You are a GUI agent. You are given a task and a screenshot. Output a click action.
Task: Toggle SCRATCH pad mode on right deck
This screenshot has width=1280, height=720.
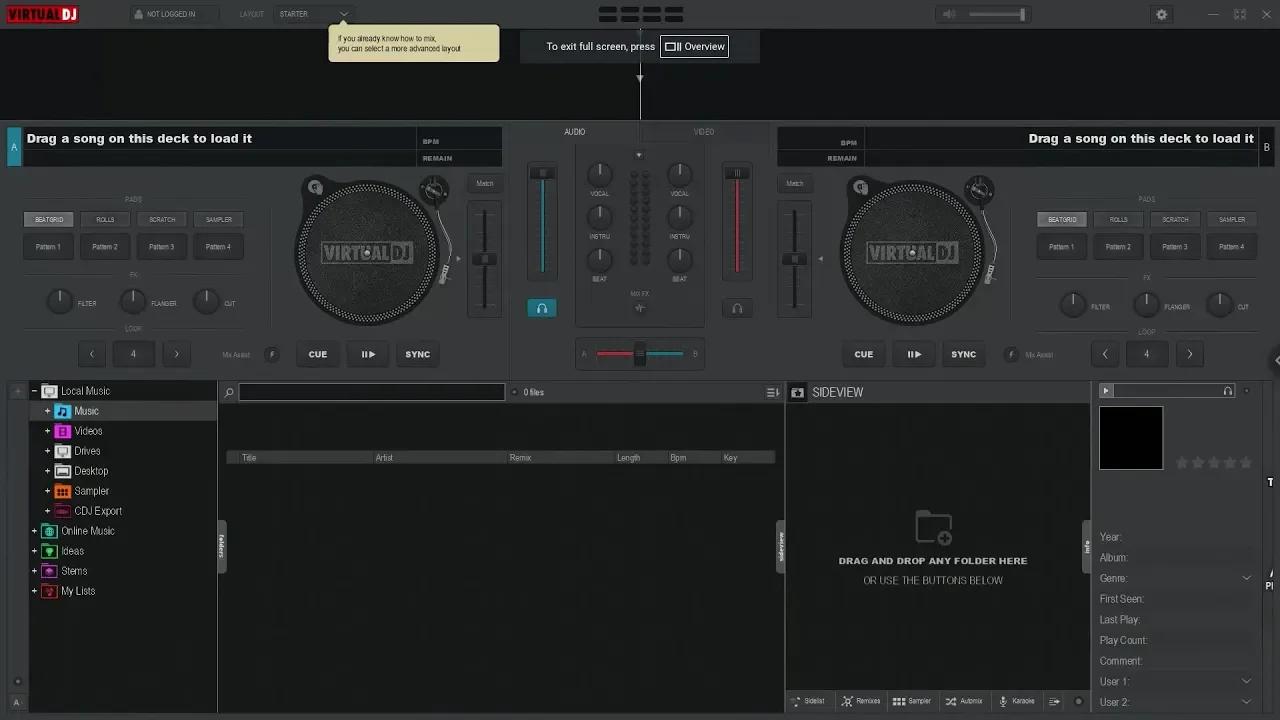coord(1175,219)
